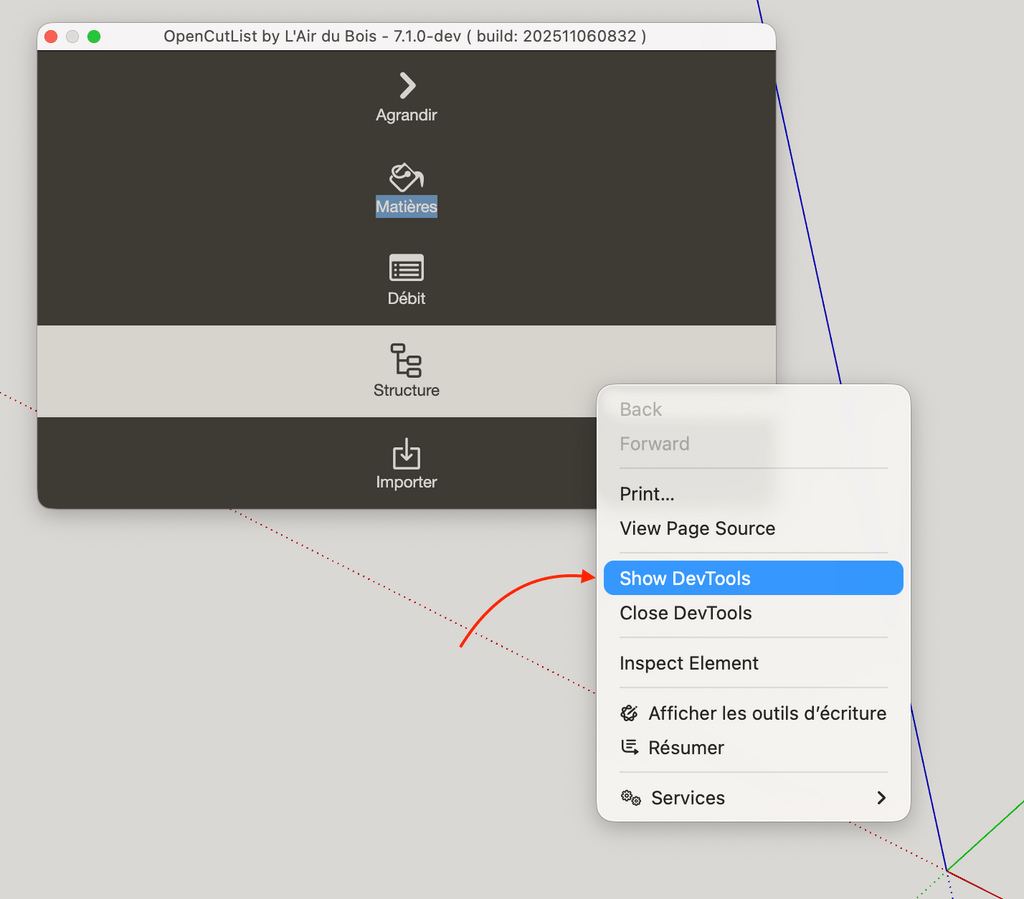Click the Afficher les outils d'écriture text
This screenshot has width=1024, height=899.
coord(767,713)
